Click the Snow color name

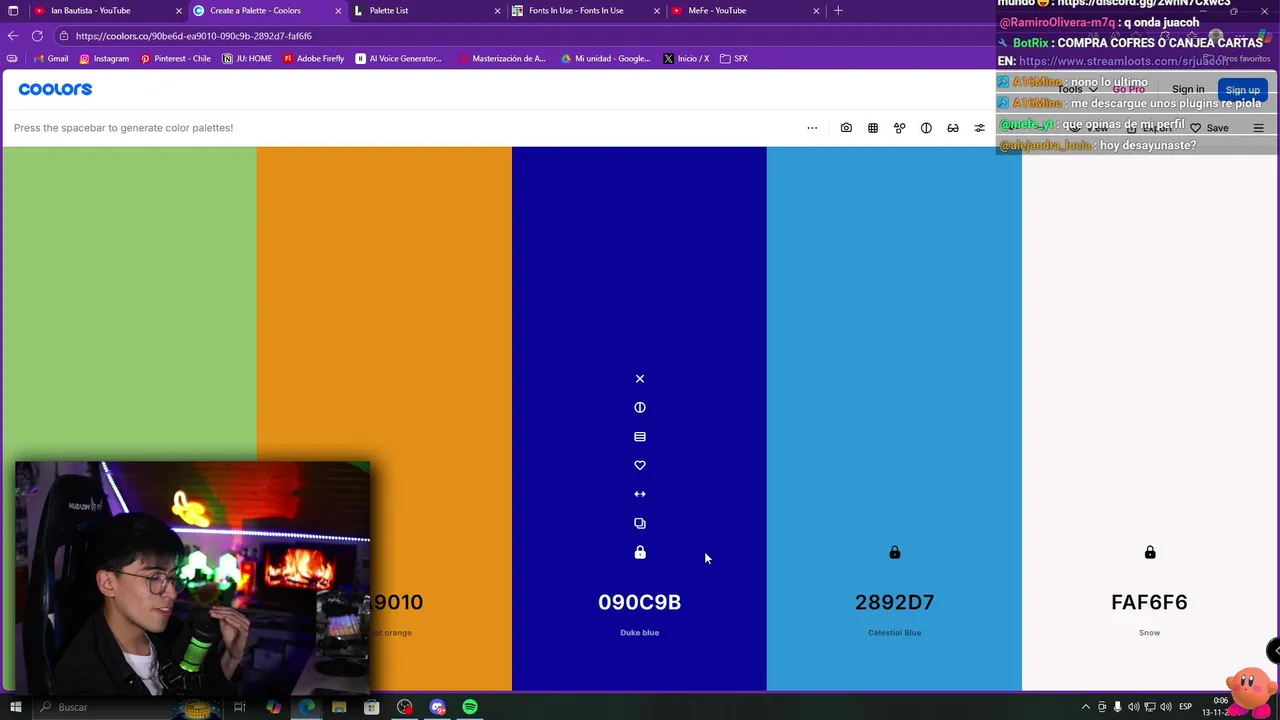pyautogui.click(x=1150, y=633)
